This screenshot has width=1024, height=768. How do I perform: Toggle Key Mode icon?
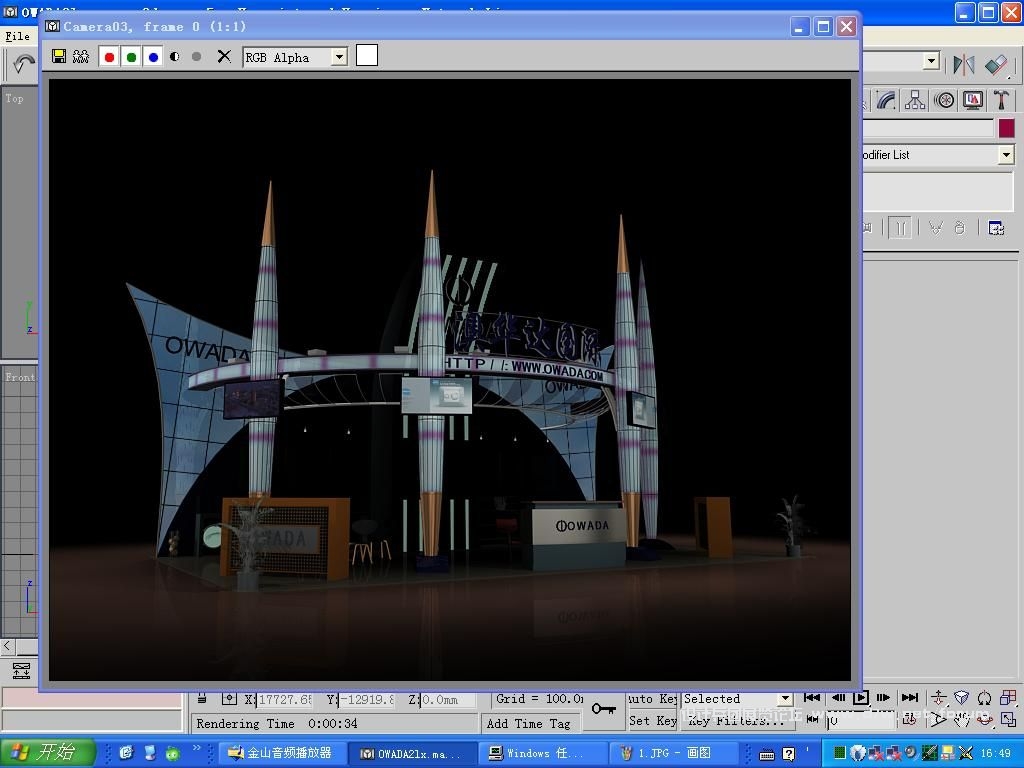tap(812, 719)
